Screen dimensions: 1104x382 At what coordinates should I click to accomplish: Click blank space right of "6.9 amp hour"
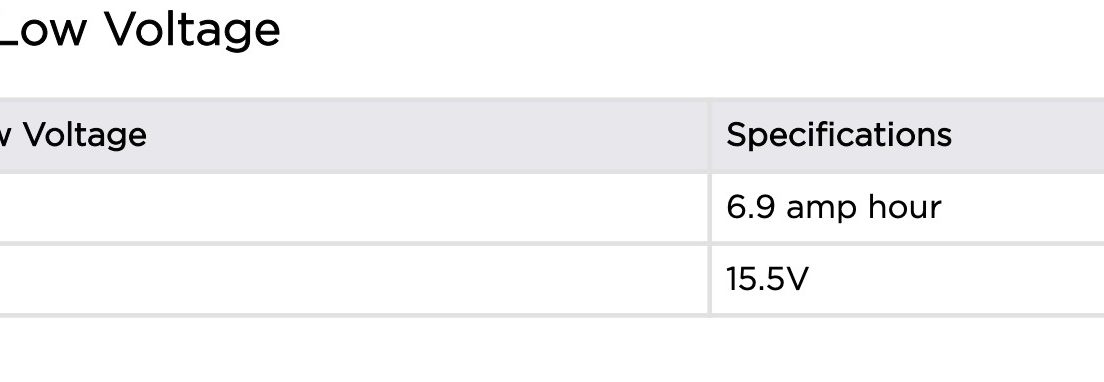click(x=1022, y=208)
